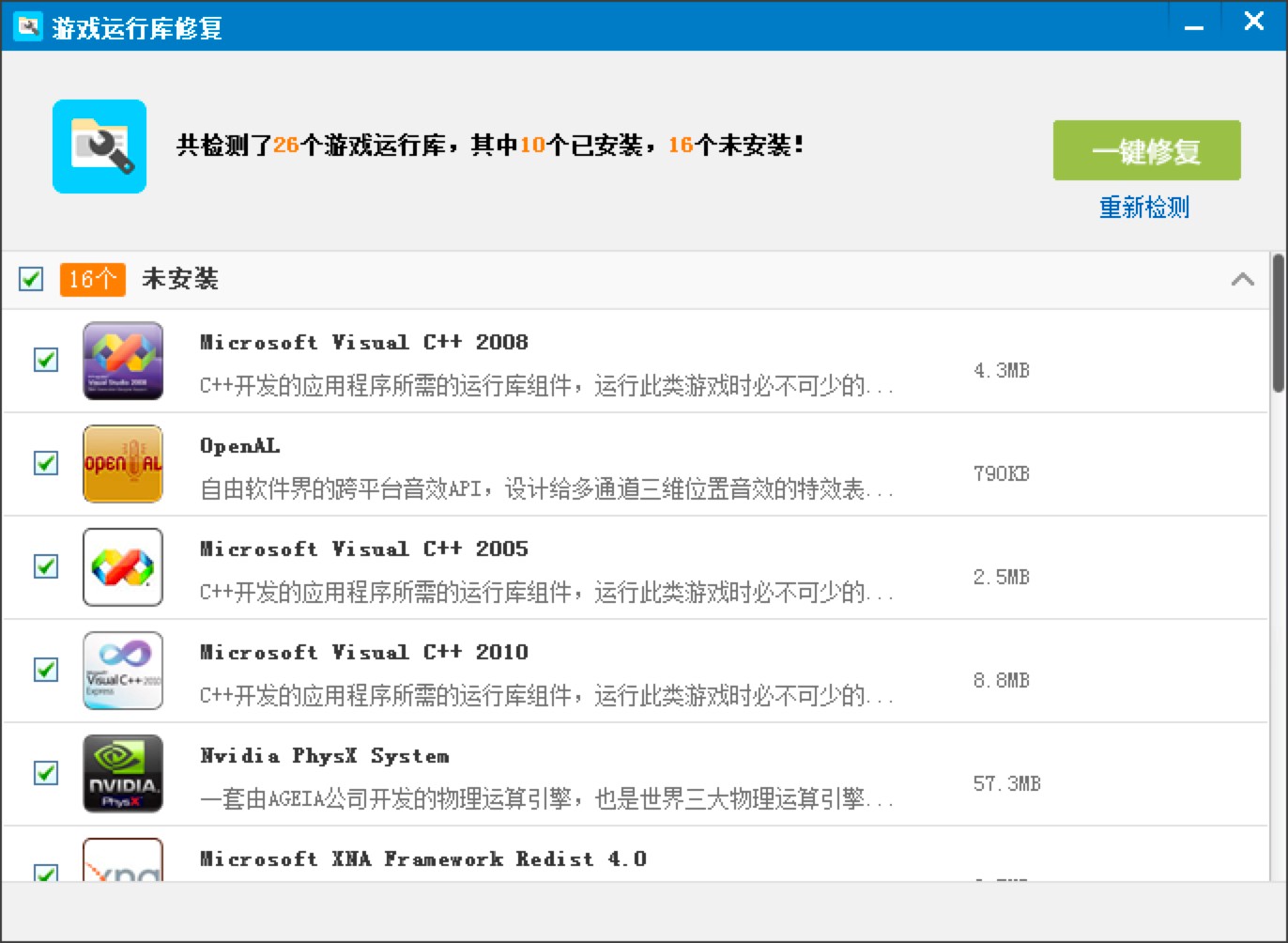Click the Microsoft Visual C++ 2008 icon
1288x943 pixels.
coord(123,361)
